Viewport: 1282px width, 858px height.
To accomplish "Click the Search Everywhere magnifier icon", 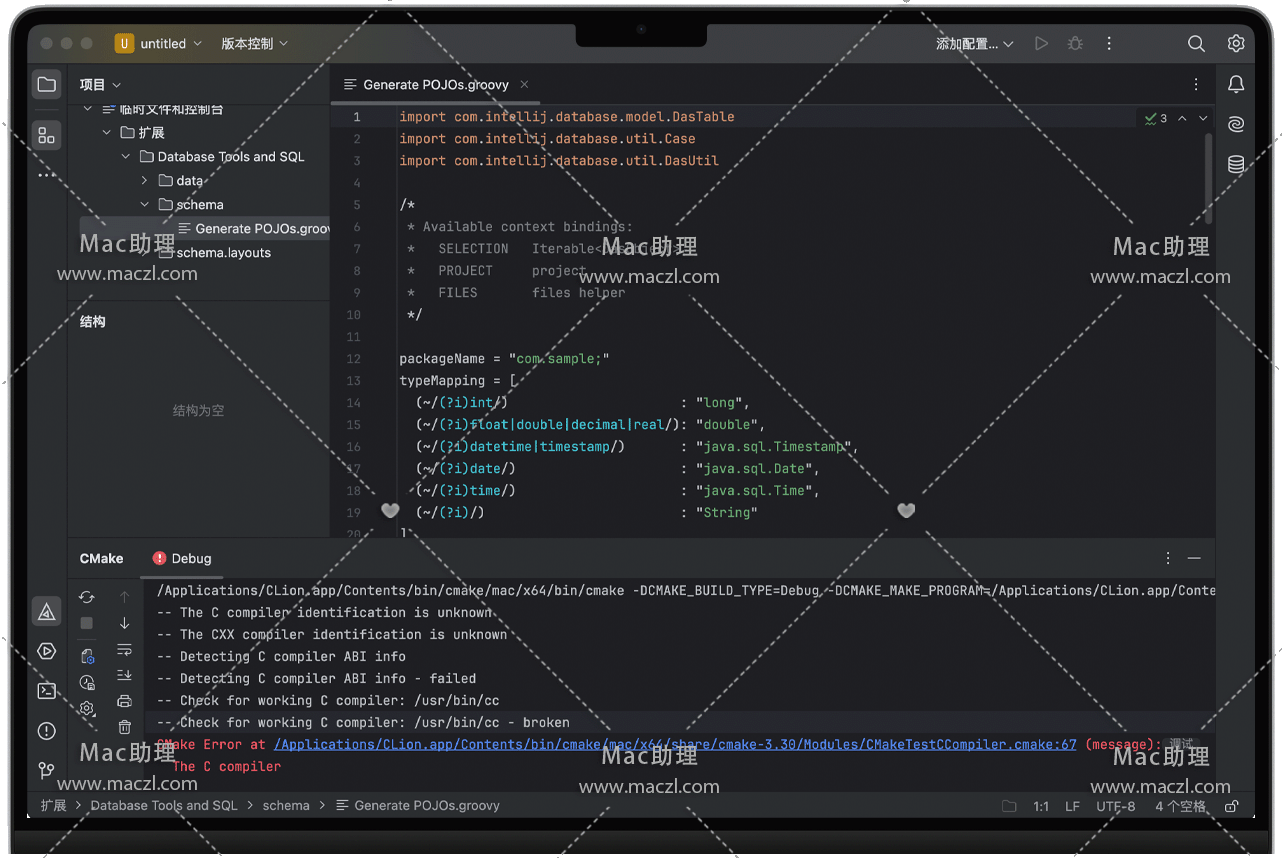I will click(1196, 44).
